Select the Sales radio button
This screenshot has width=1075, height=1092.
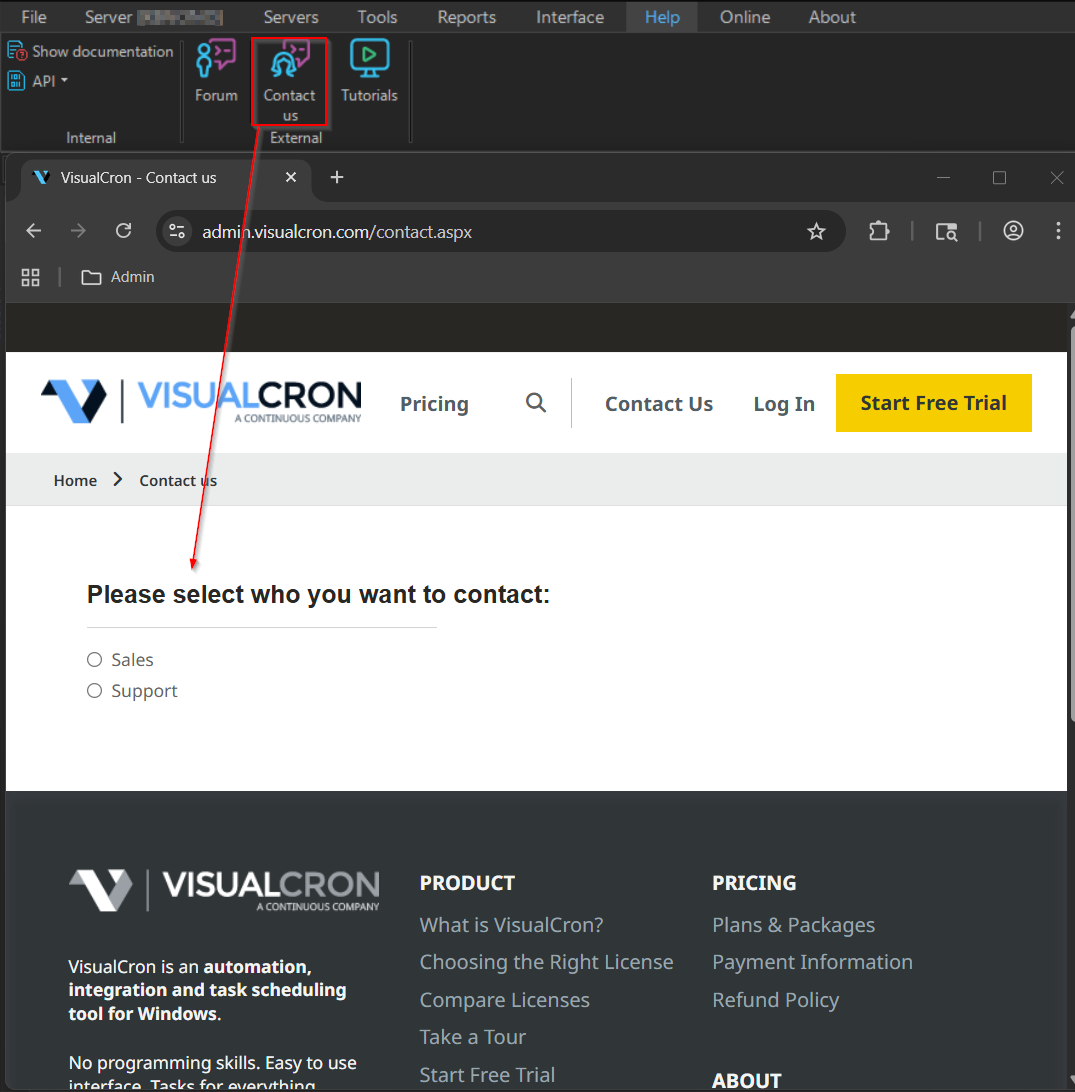(x=95, y=660)
